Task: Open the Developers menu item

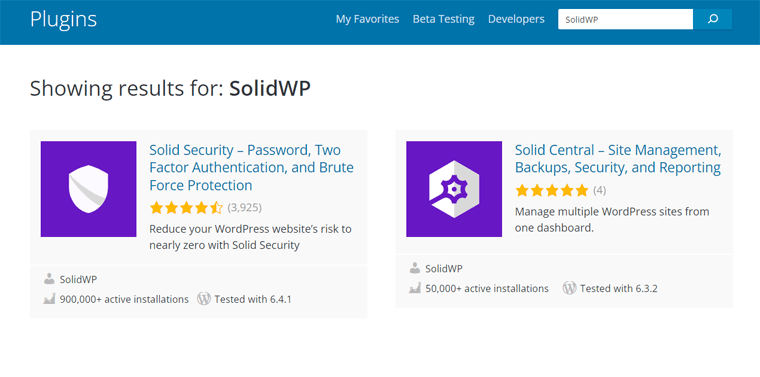Action: point(516,19)
